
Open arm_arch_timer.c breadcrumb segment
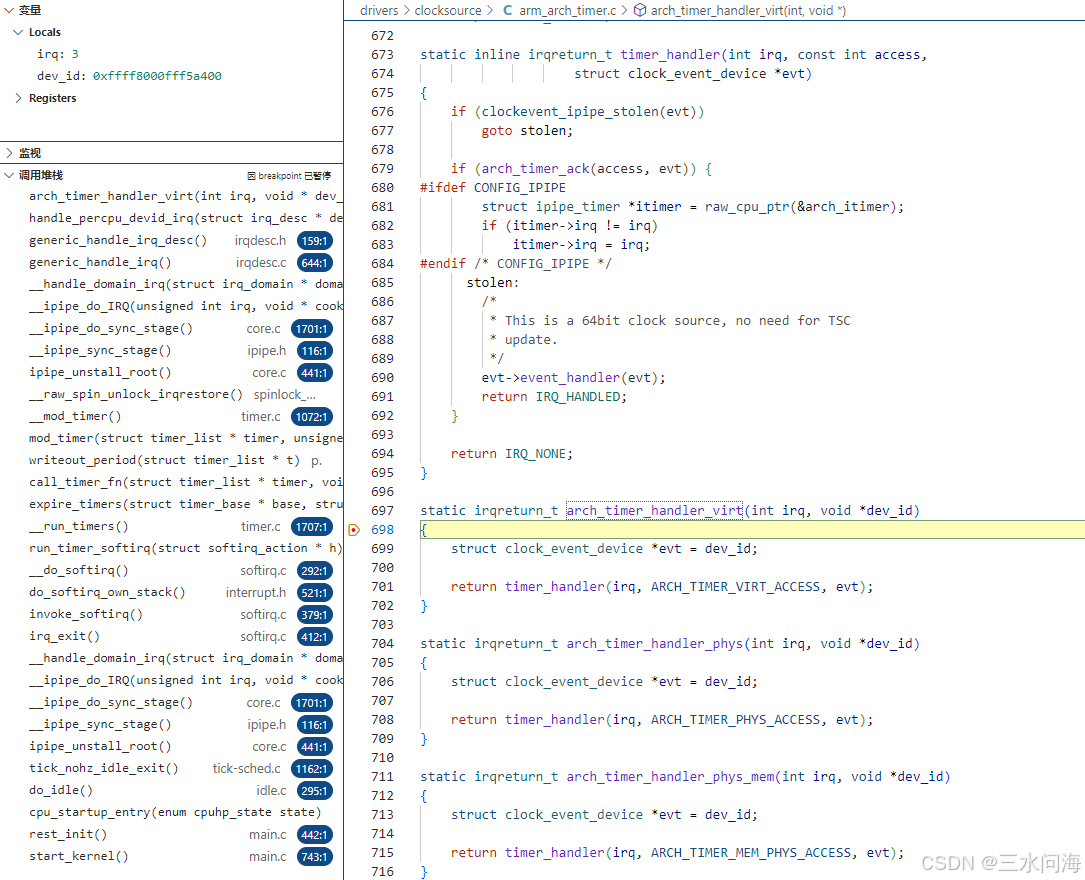pos(567,10)
